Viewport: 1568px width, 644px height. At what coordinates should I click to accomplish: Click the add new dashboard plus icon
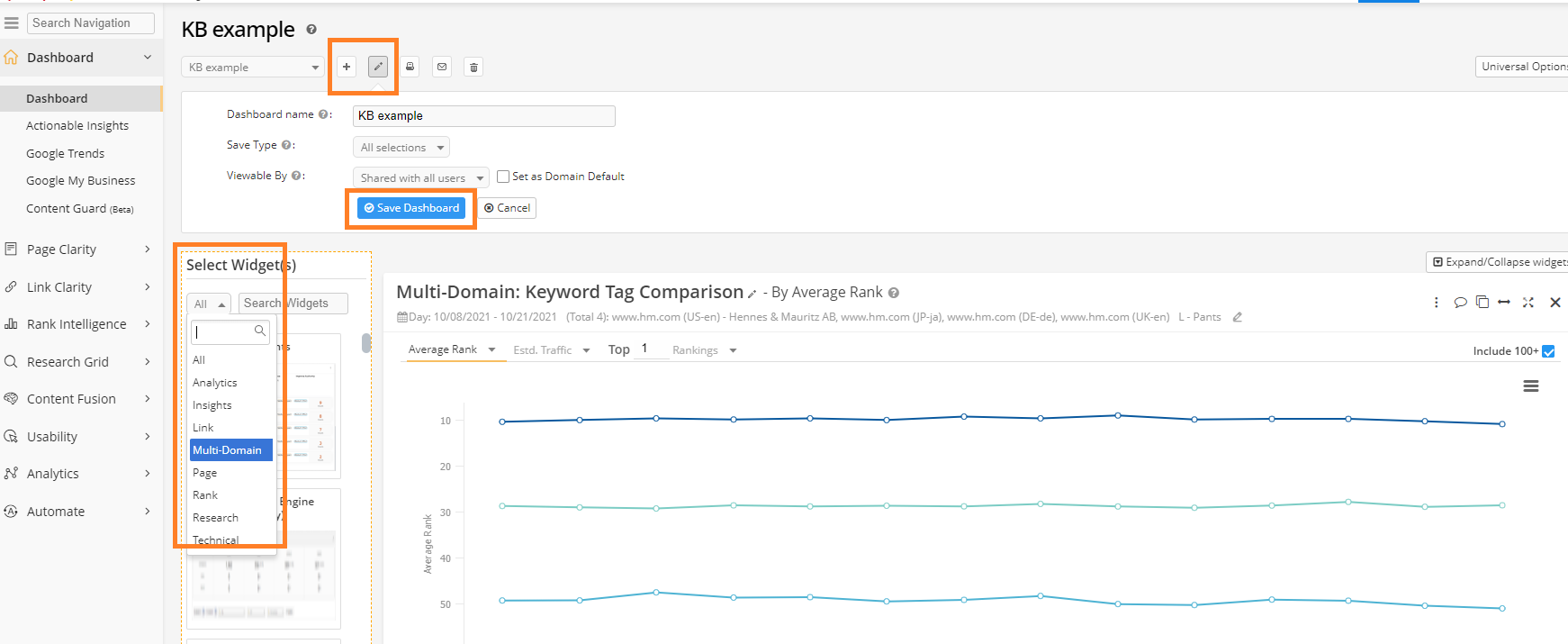pos(347,67)
